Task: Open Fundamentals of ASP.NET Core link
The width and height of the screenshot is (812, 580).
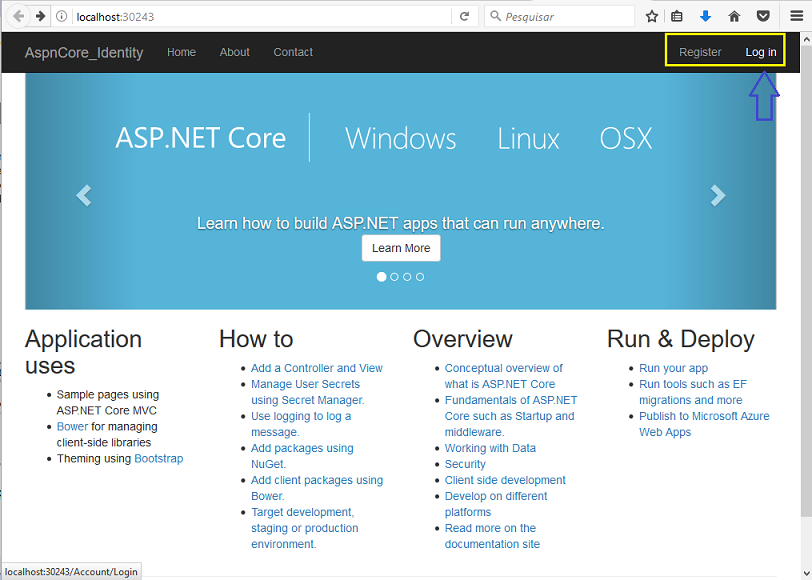Action: 511,416
